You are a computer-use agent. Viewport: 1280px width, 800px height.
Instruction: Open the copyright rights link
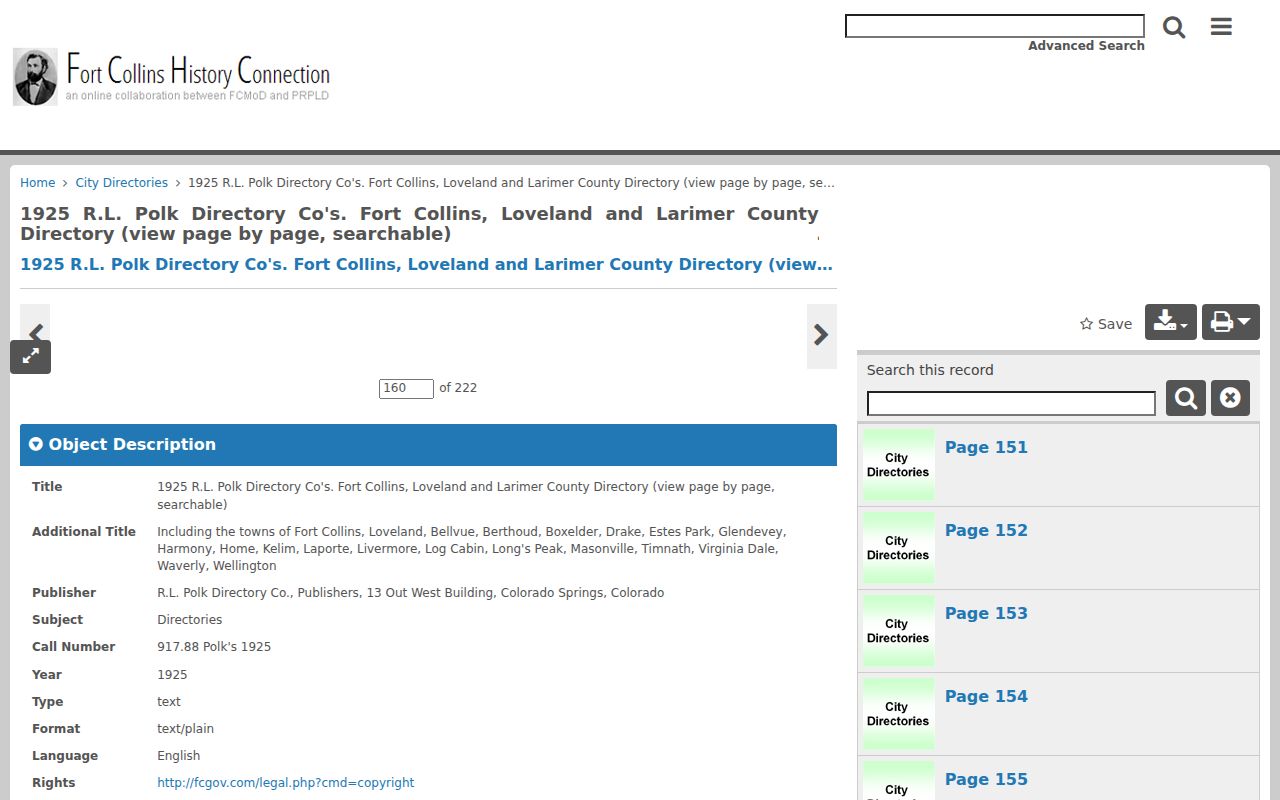click(285, 783)
